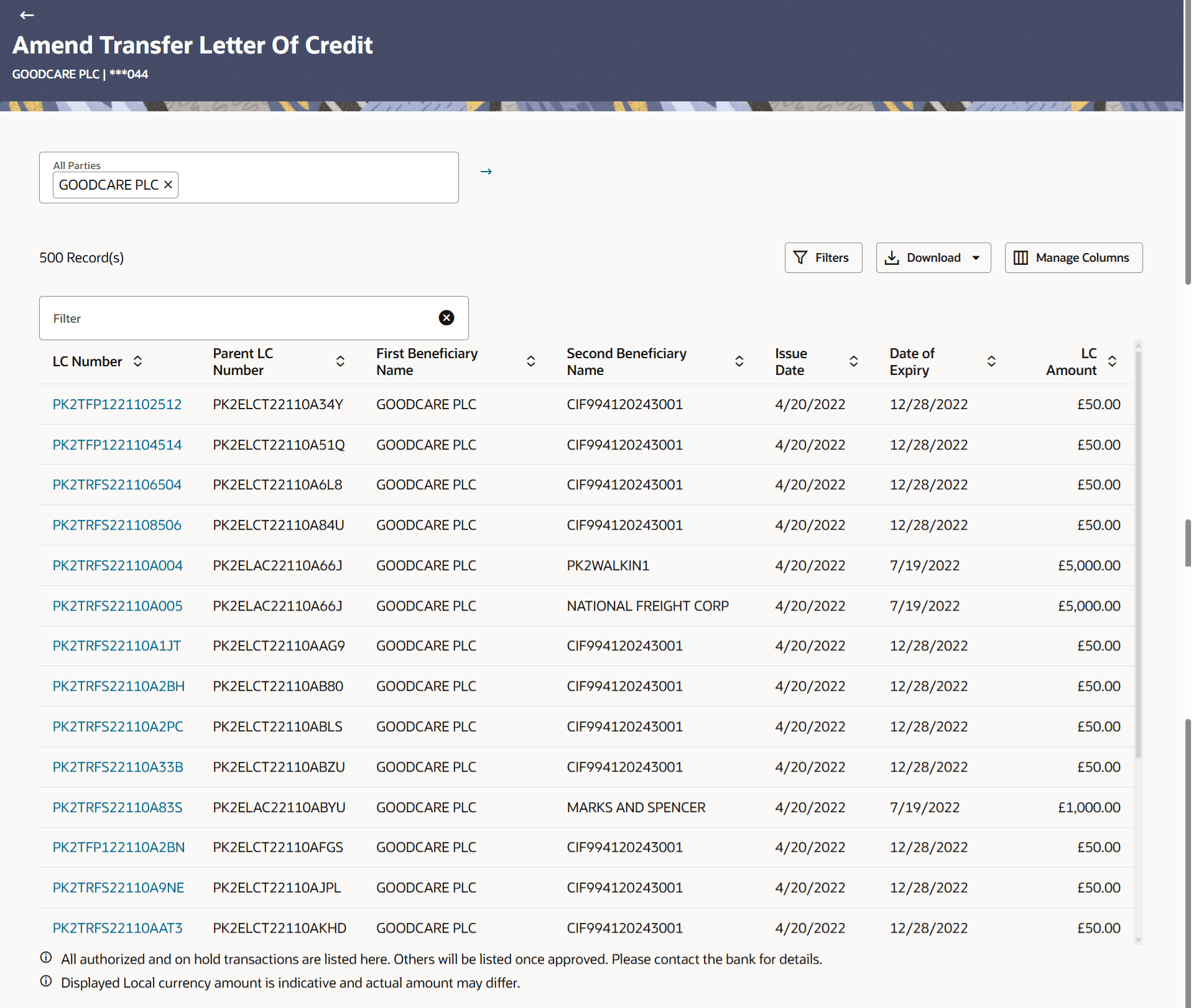Sort by Date of Expiry column
This screenshot has width=1194, height=1008.
point(991,361)
